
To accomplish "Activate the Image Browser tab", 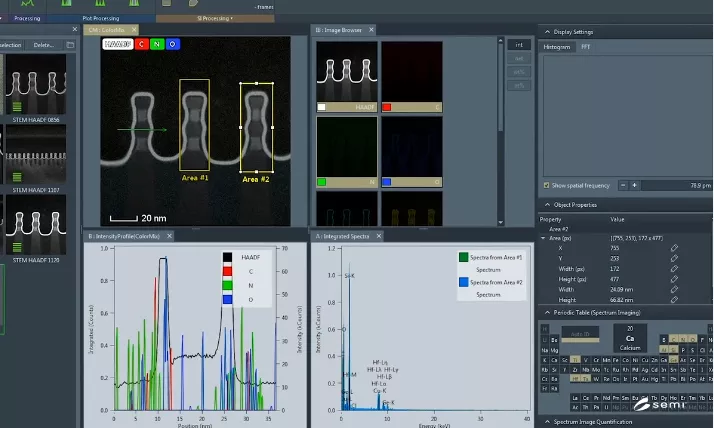I will tap(338, 30).
